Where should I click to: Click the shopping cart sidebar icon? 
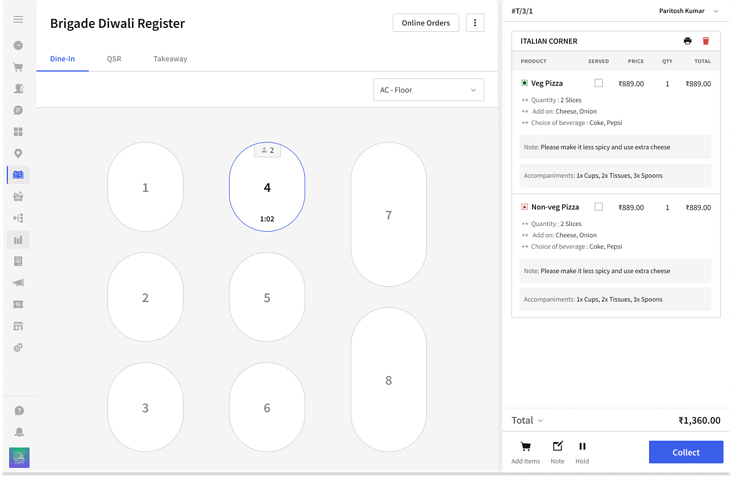pyautogui.click(x=18, y=67)
